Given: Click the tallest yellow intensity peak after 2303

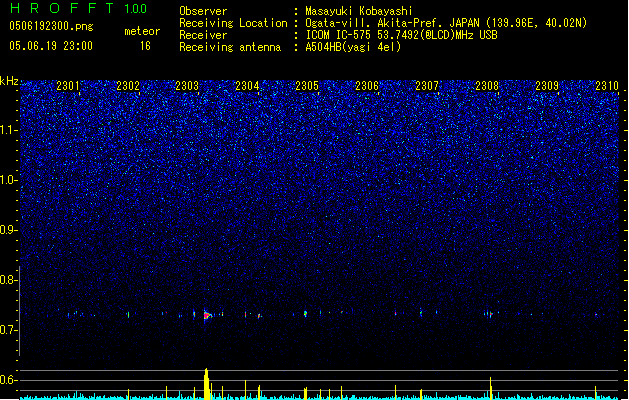Looking at the screenshot, I should (206, 384).
